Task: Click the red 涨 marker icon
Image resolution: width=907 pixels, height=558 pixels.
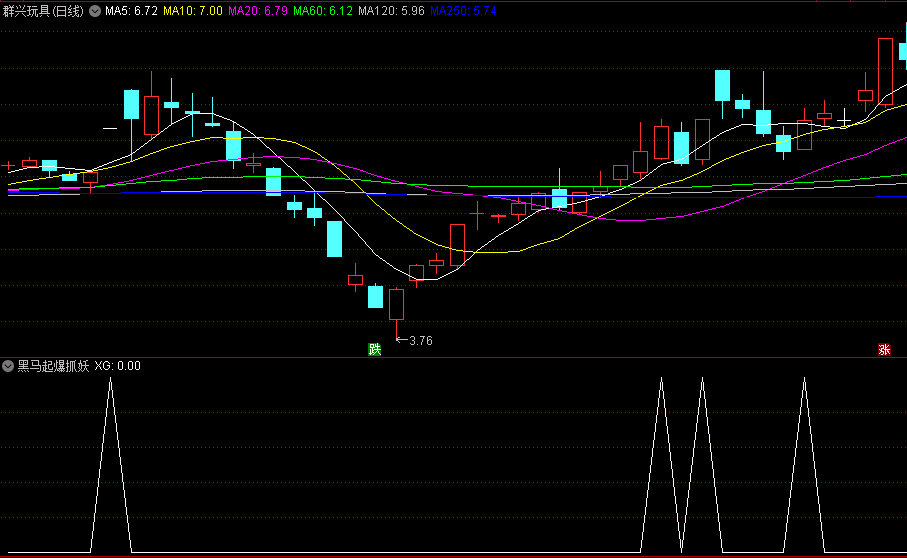Action: (x=884, y=349)
